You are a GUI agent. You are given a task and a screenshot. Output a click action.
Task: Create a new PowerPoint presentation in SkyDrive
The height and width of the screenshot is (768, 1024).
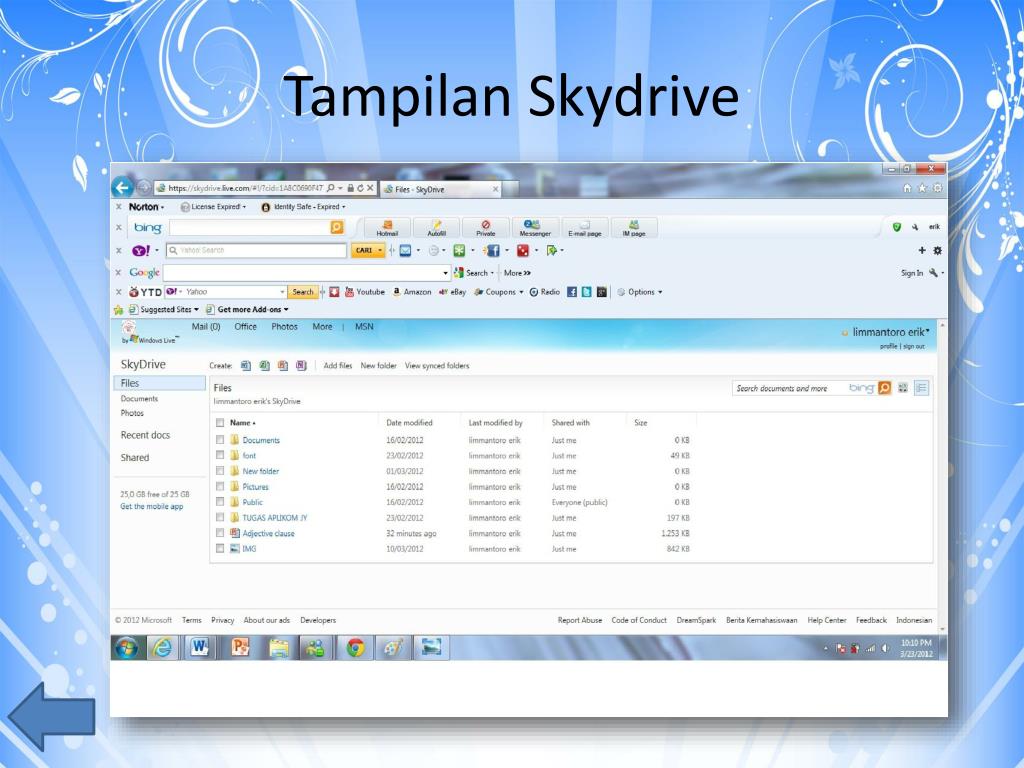coord(283,366)
